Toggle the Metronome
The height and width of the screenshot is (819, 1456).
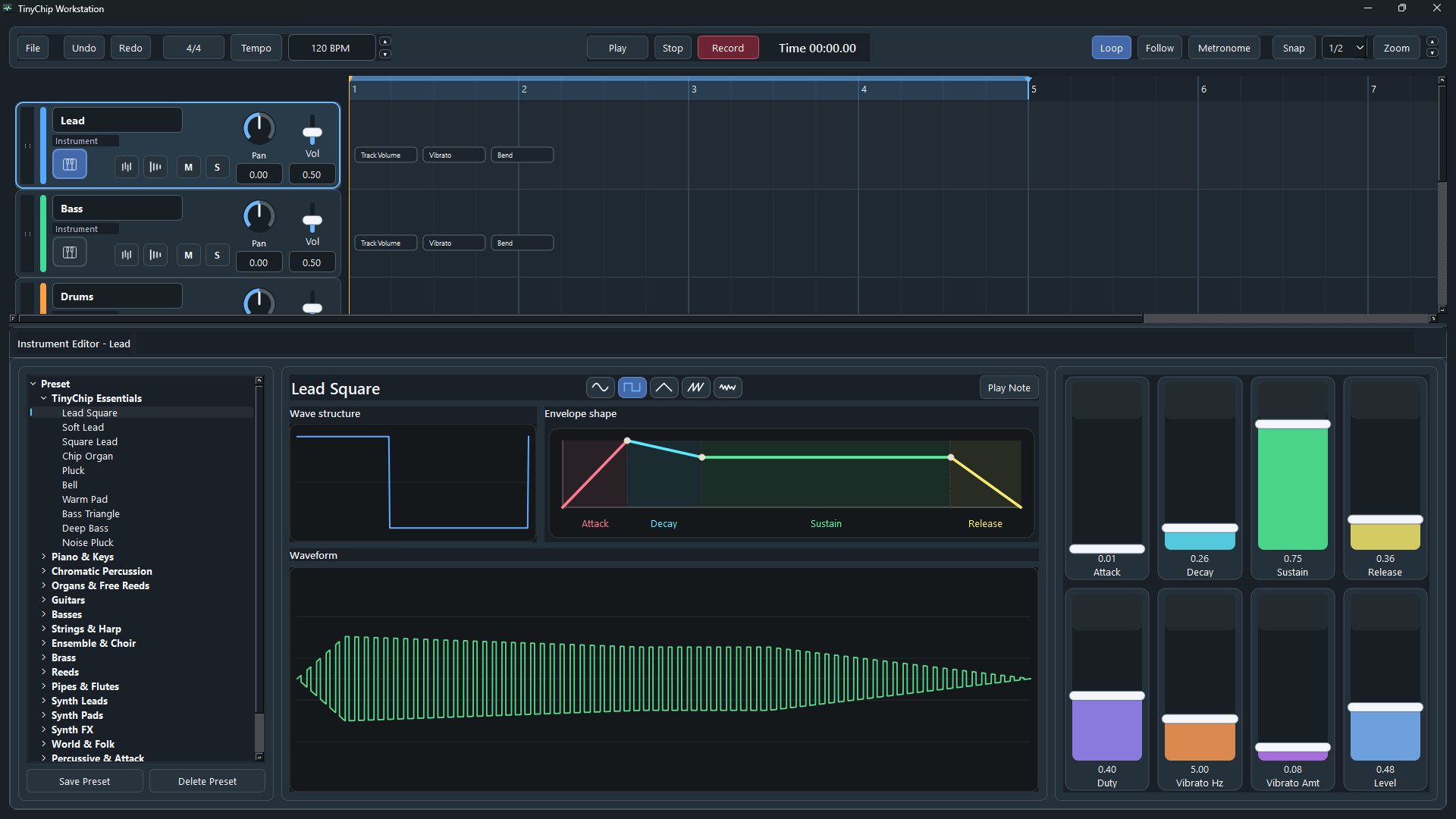[1224, 48]
